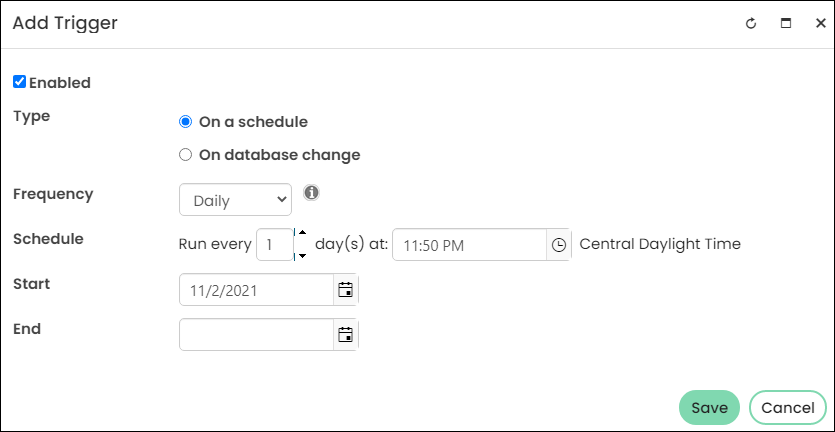Screen dimensions: 835x432
Task: Click the 11:50 PM time field
Action: [470, 245]
